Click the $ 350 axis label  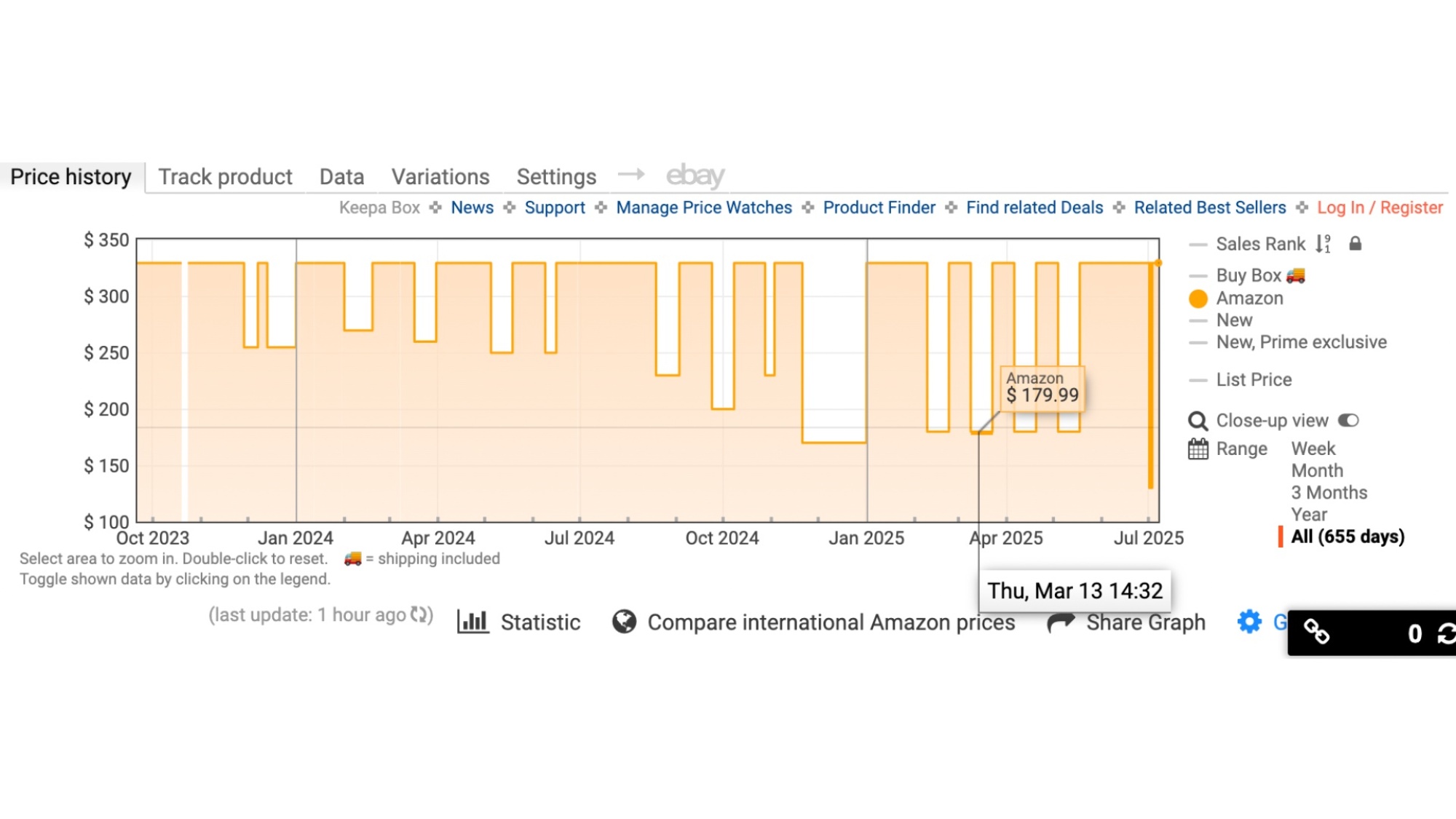(x=106, y=240)
